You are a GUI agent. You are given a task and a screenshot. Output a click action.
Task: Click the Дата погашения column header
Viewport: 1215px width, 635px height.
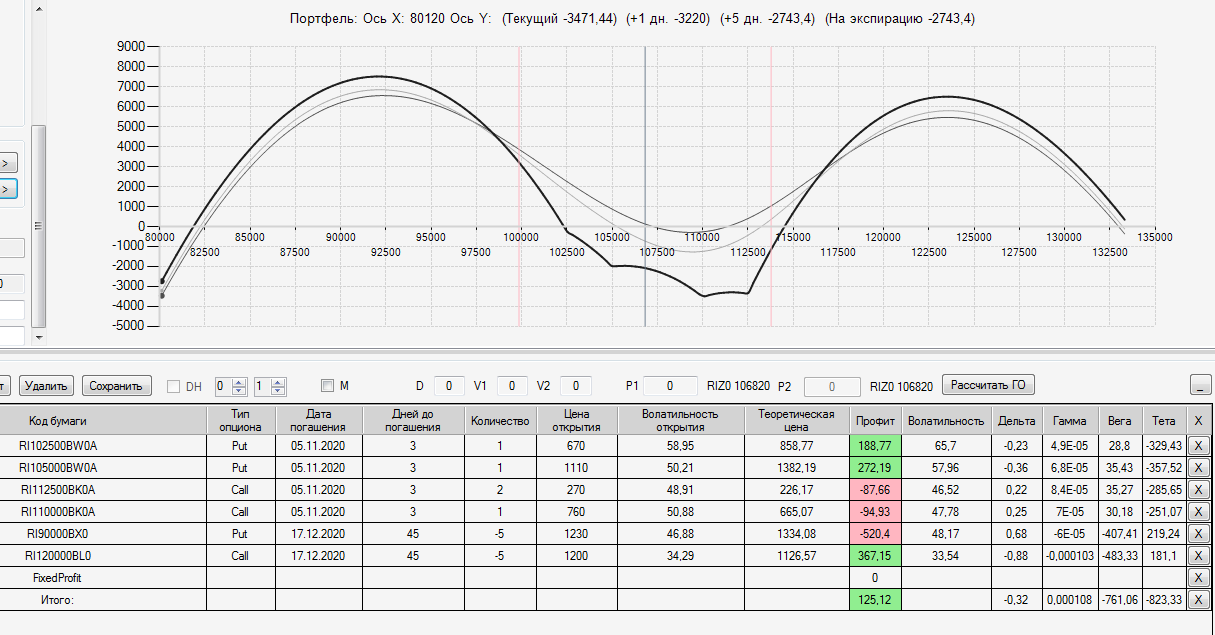point(318,420)
